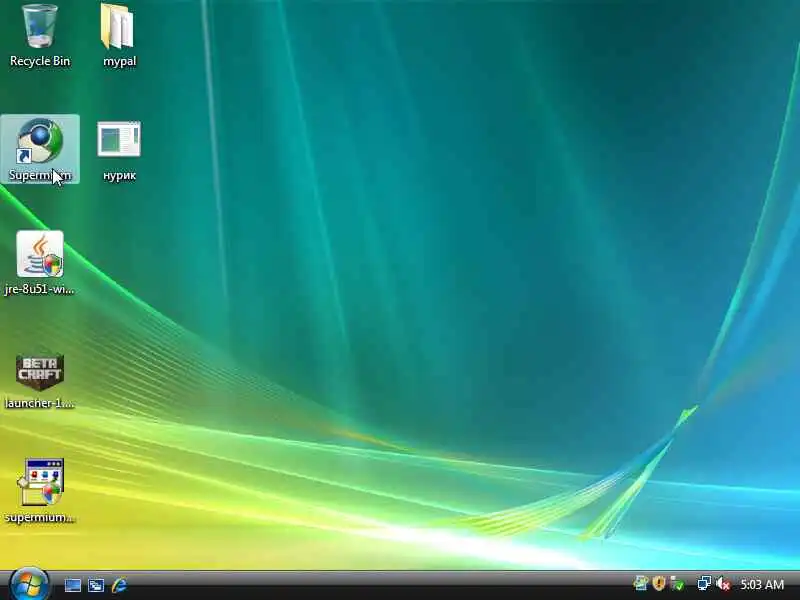Click Switch between windows quick launch icon
This screenshot has height=600, width=800.
96,585
